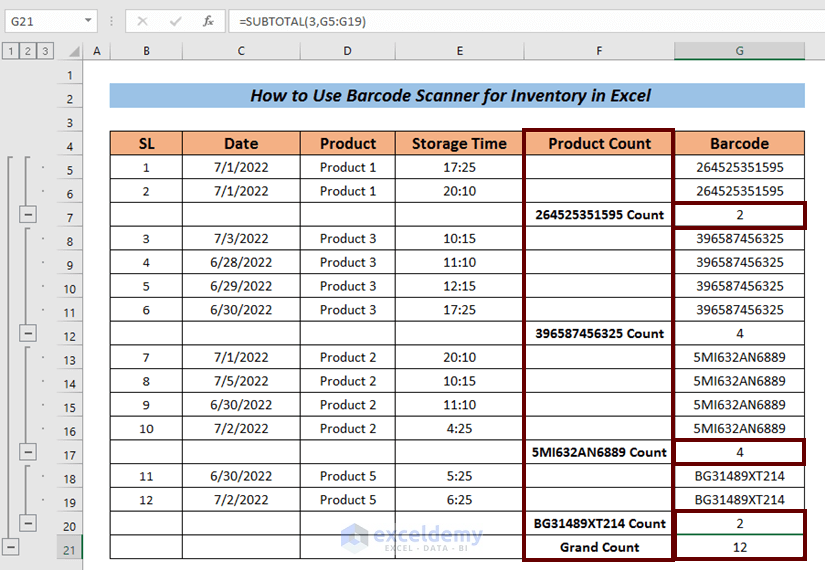825x570 pixels.
Task: Collapse the group ending at row 12
Action: [x=28, y=333]
